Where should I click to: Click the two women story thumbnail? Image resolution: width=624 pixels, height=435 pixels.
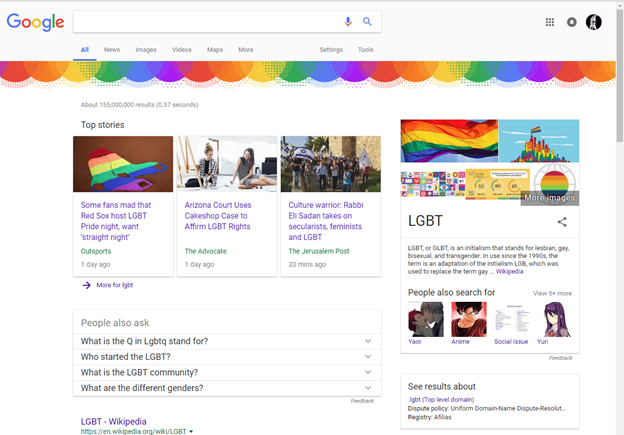click(227, 164)
